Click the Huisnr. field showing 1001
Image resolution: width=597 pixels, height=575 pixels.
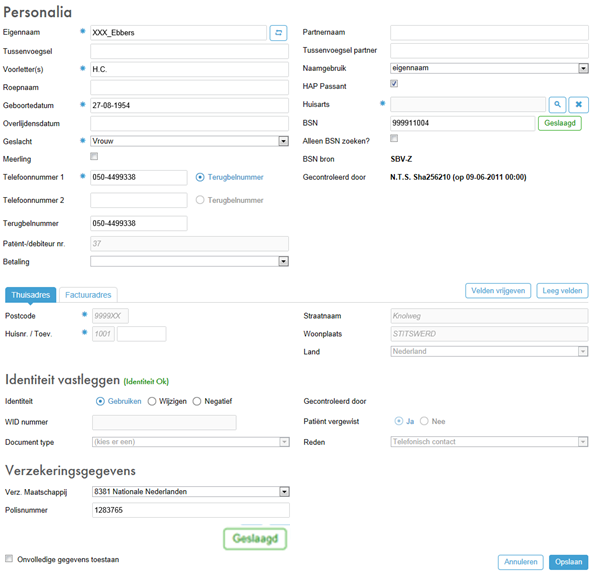(103, 334)
